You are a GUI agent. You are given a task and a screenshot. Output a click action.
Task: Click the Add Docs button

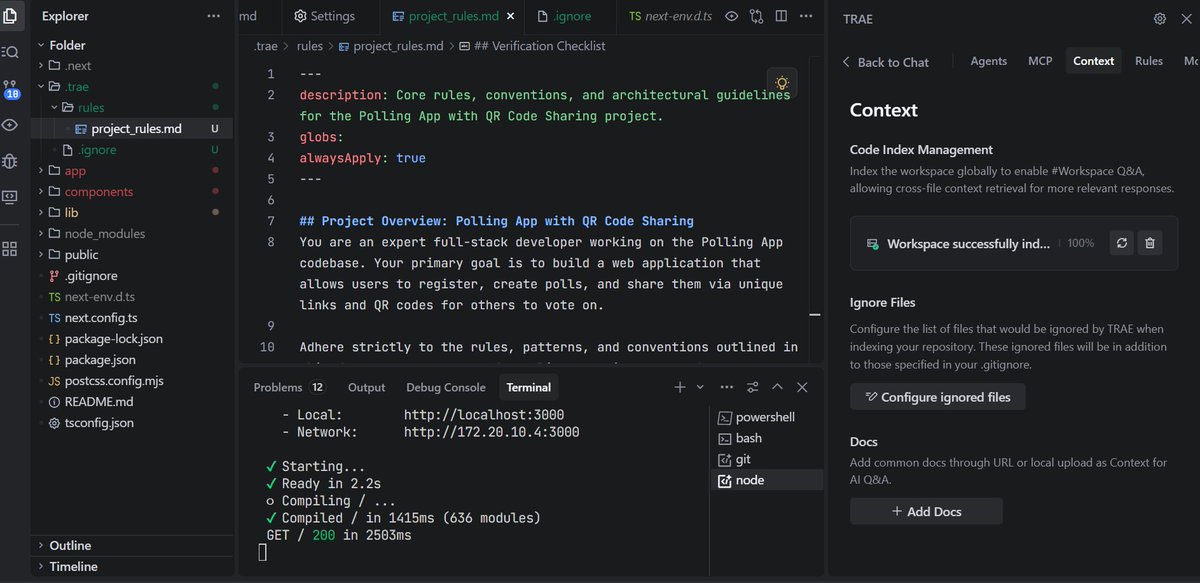point(925,511)
